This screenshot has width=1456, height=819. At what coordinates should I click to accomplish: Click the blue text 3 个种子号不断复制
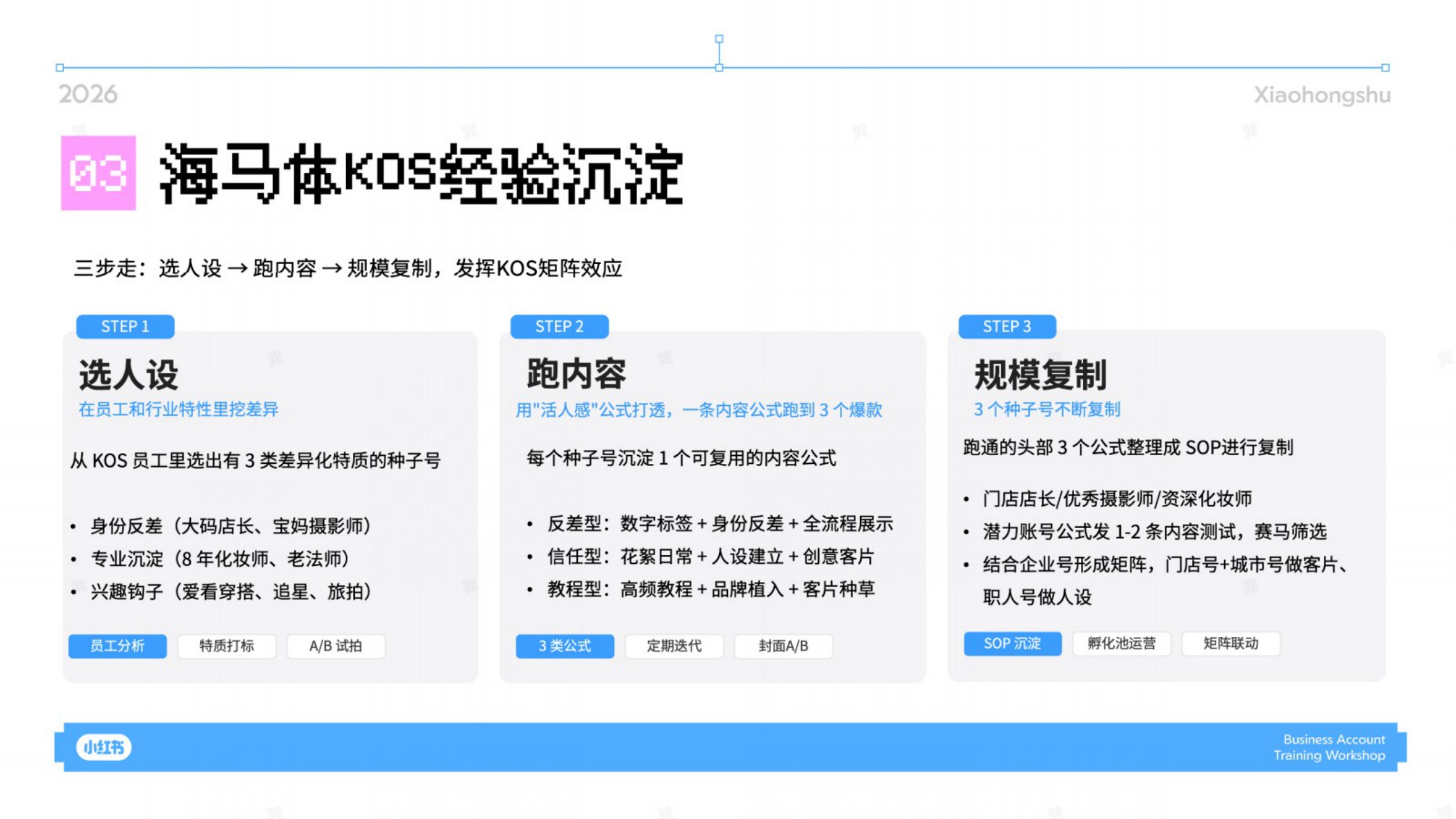[x=1047, y=409]
